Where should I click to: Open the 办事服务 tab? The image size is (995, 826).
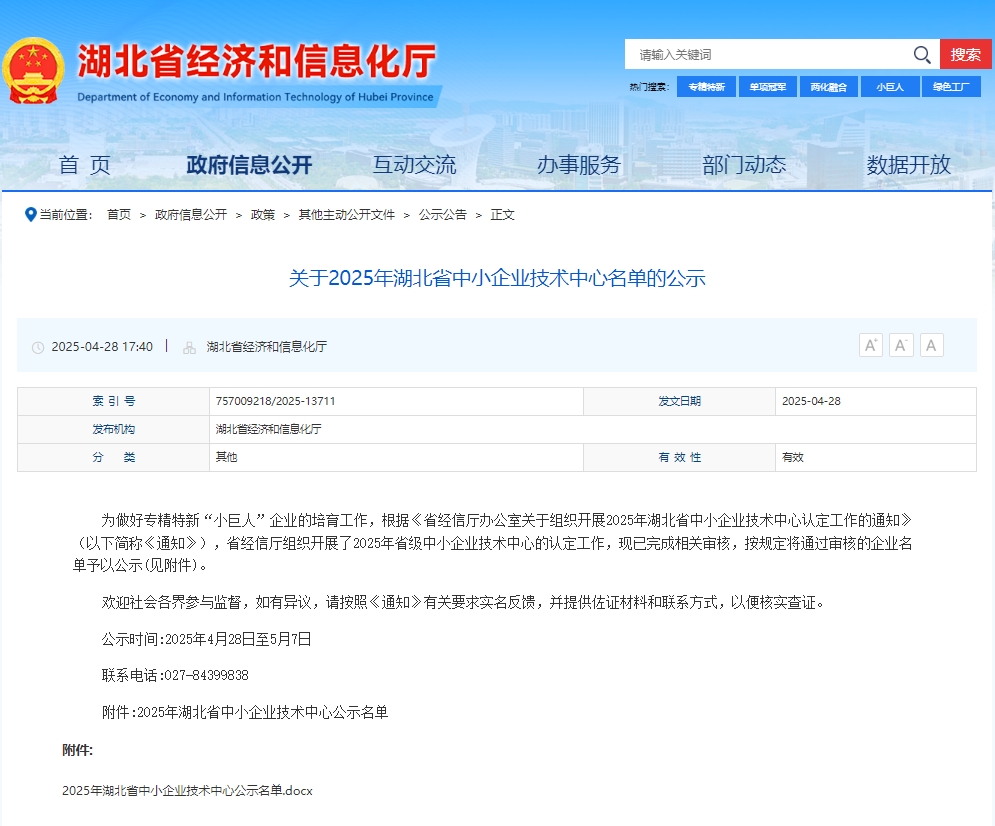[579, 165]
